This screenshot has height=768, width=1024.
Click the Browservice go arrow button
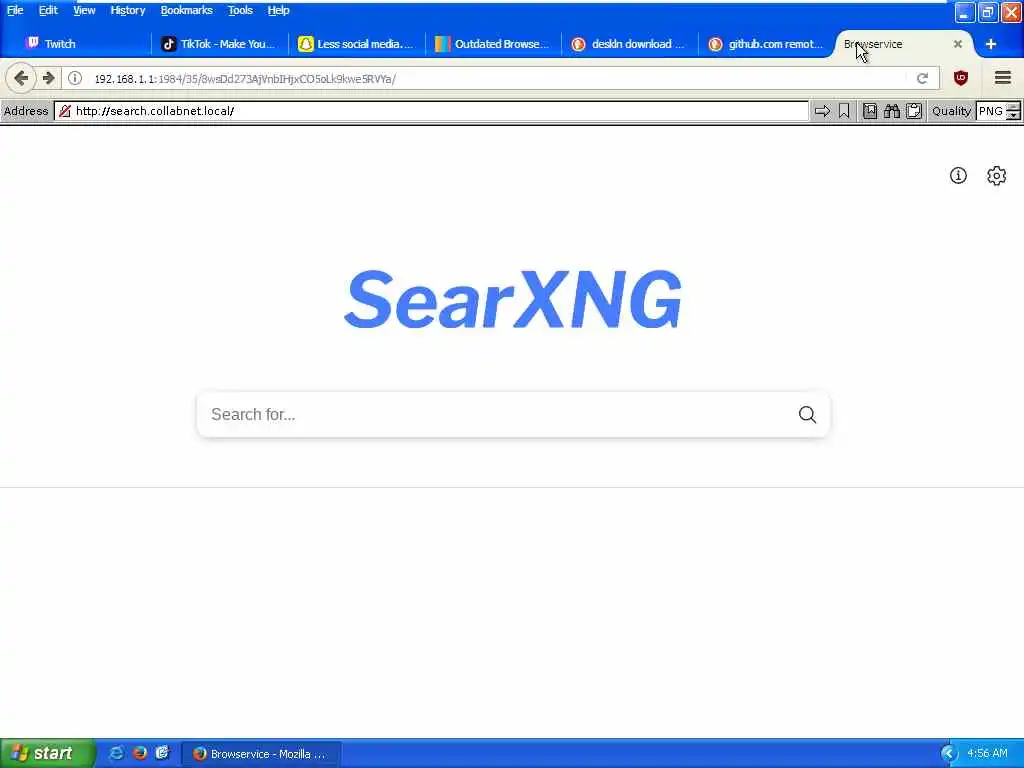(x=822, y=111)
